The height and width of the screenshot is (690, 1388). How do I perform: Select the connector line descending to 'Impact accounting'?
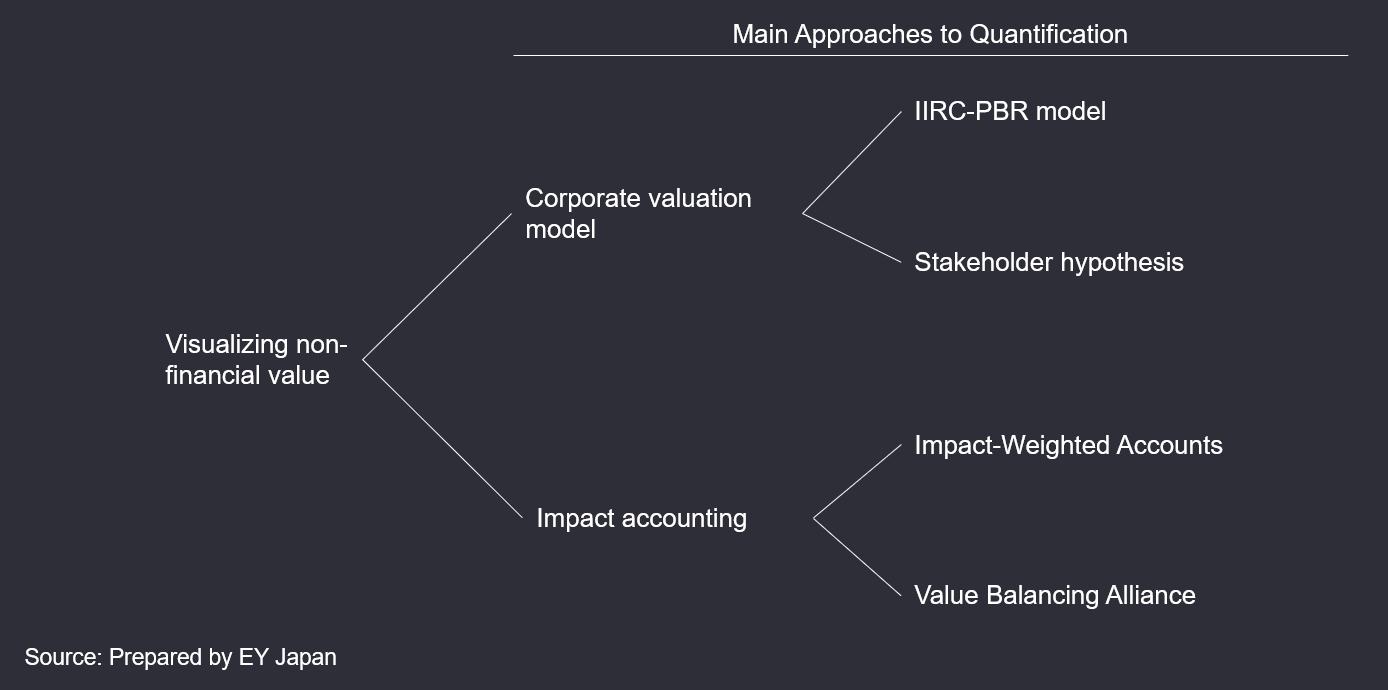[443, 440]
